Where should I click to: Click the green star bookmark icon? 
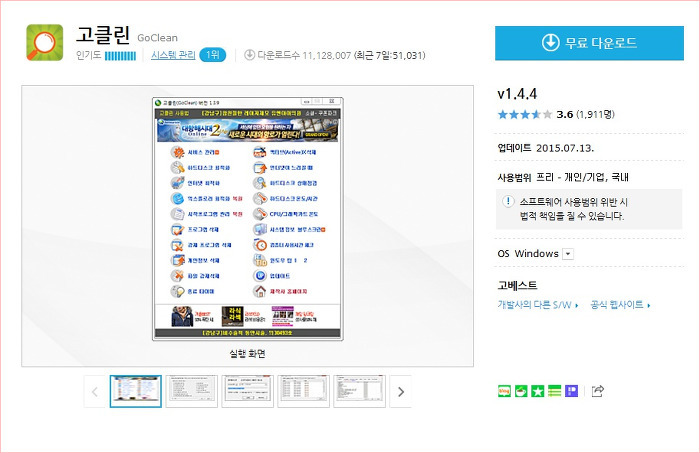tap(538, 391)
